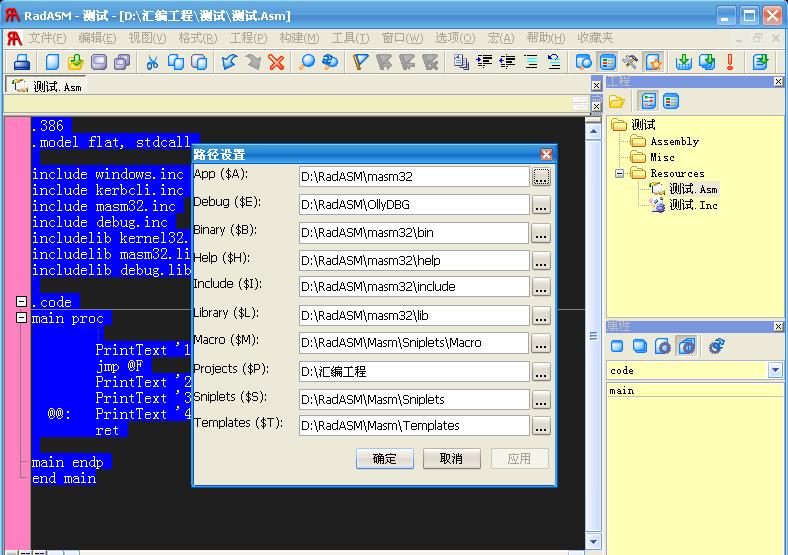Image resolution: width=788 pixels, height=555 pixels.
Task: Toggle the third properties panel filter button
Action: point(663,346)
